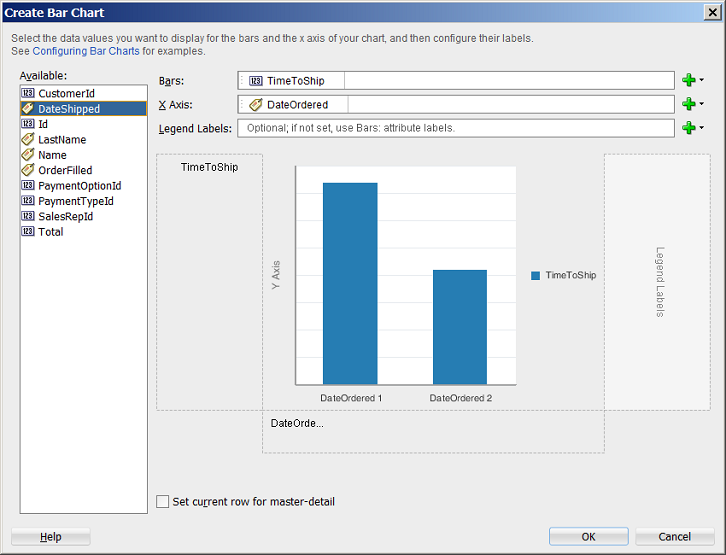Viewport: 726px width, 555px height.
Task: Open the dropdown arrow beside Bars plus
Action: [x=701, y=80]
